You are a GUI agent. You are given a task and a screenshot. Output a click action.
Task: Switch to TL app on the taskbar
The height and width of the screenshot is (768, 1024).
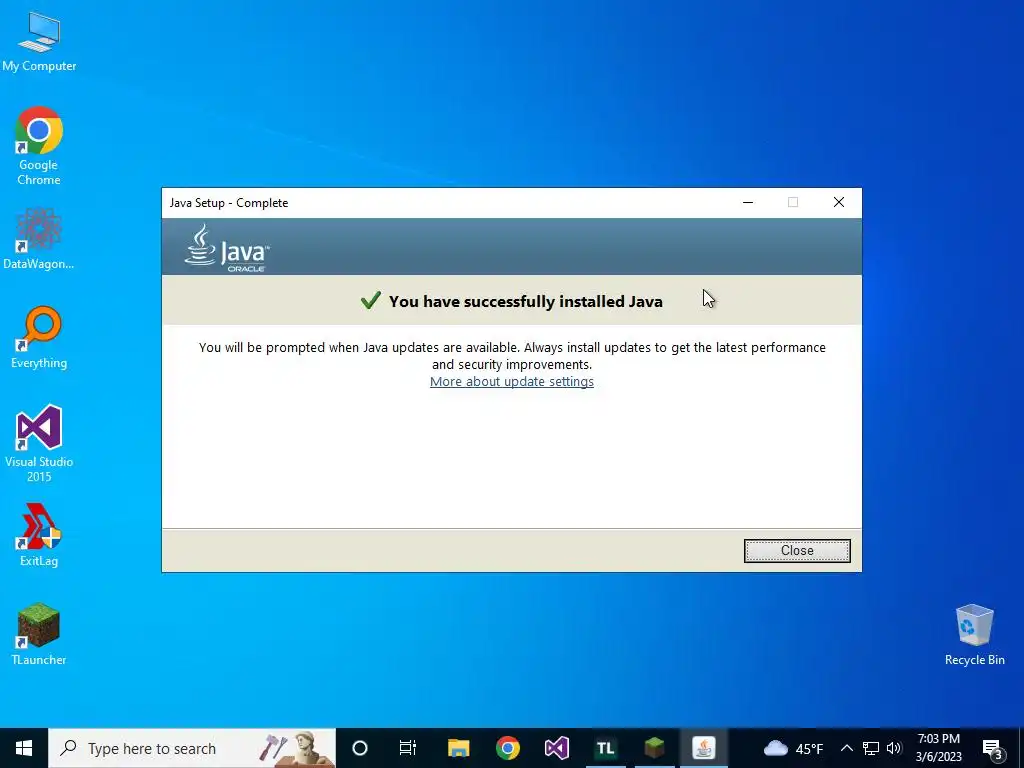[x=605, y=748]
